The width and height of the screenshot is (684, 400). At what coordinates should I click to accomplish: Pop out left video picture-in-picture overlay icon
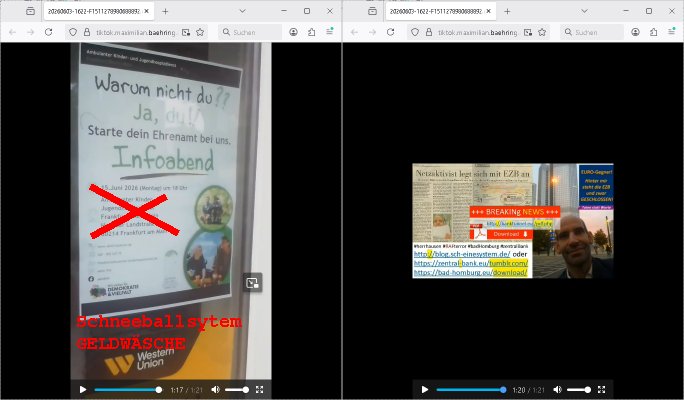tap(253, 283)
